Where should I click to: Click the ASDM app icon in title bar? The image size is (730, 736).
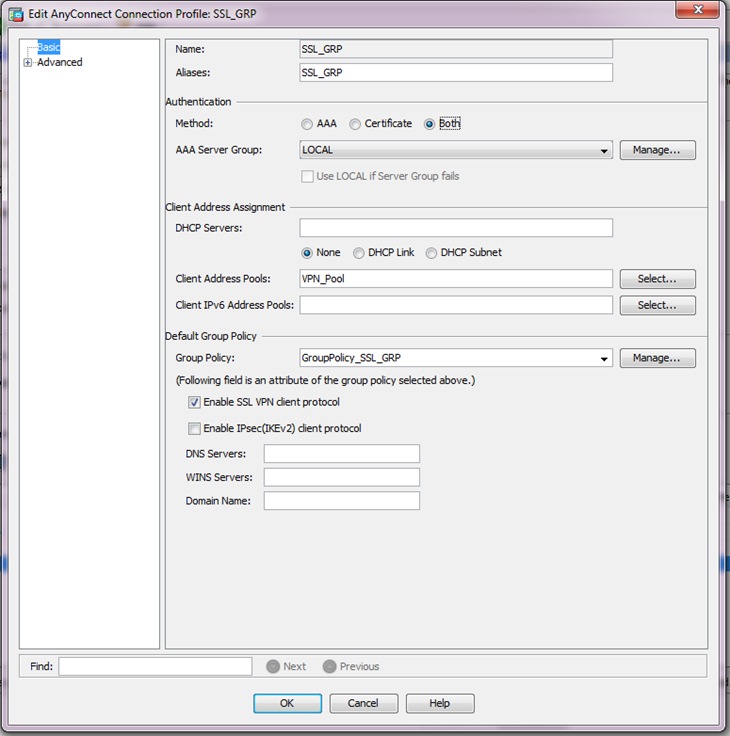pos(16,15)
